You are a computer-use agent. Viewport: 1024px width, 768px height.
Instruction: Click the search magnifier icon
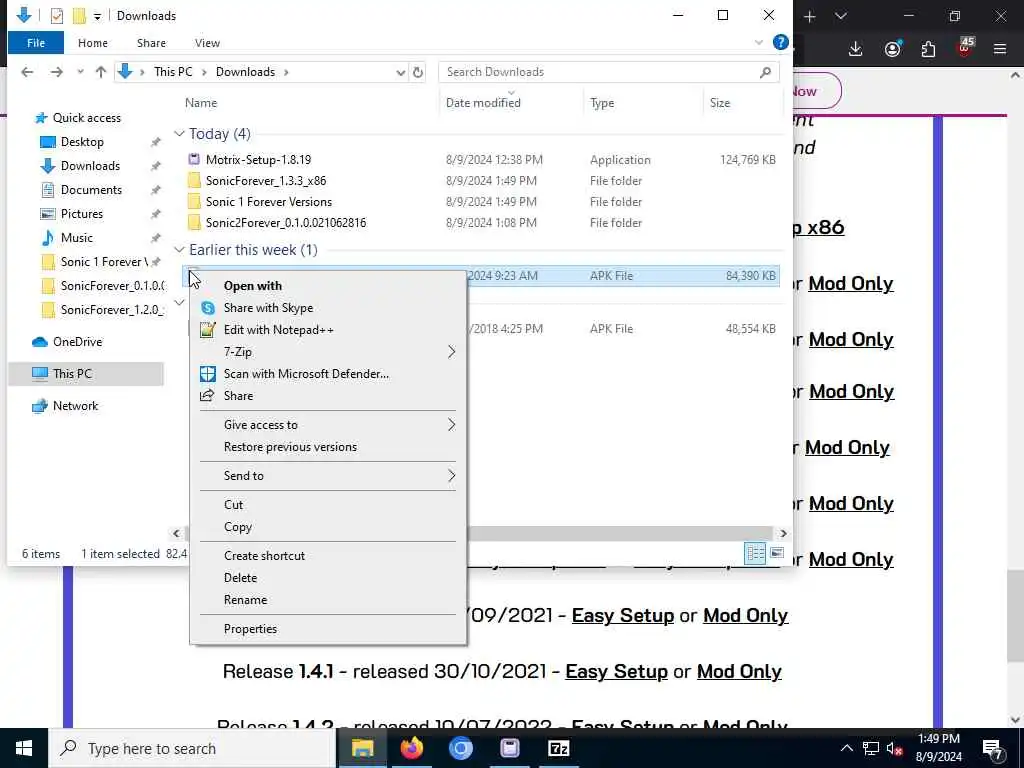click(765, 72)
